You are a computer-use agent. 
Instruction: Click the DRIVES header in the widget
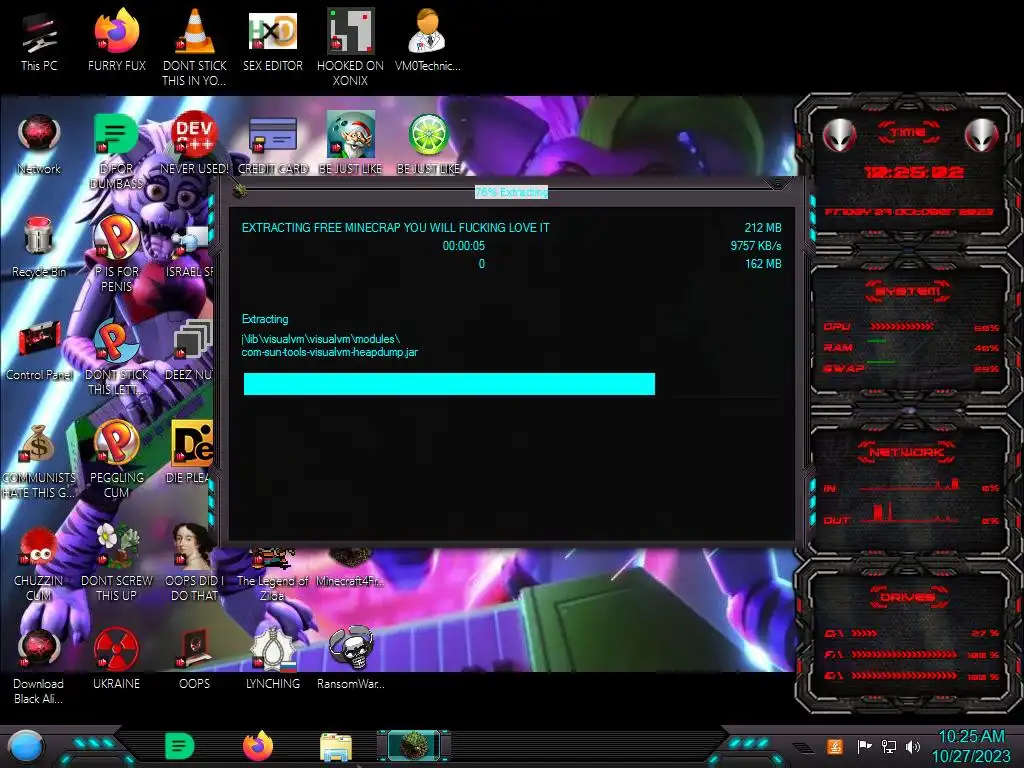click(x=907, y=597)
